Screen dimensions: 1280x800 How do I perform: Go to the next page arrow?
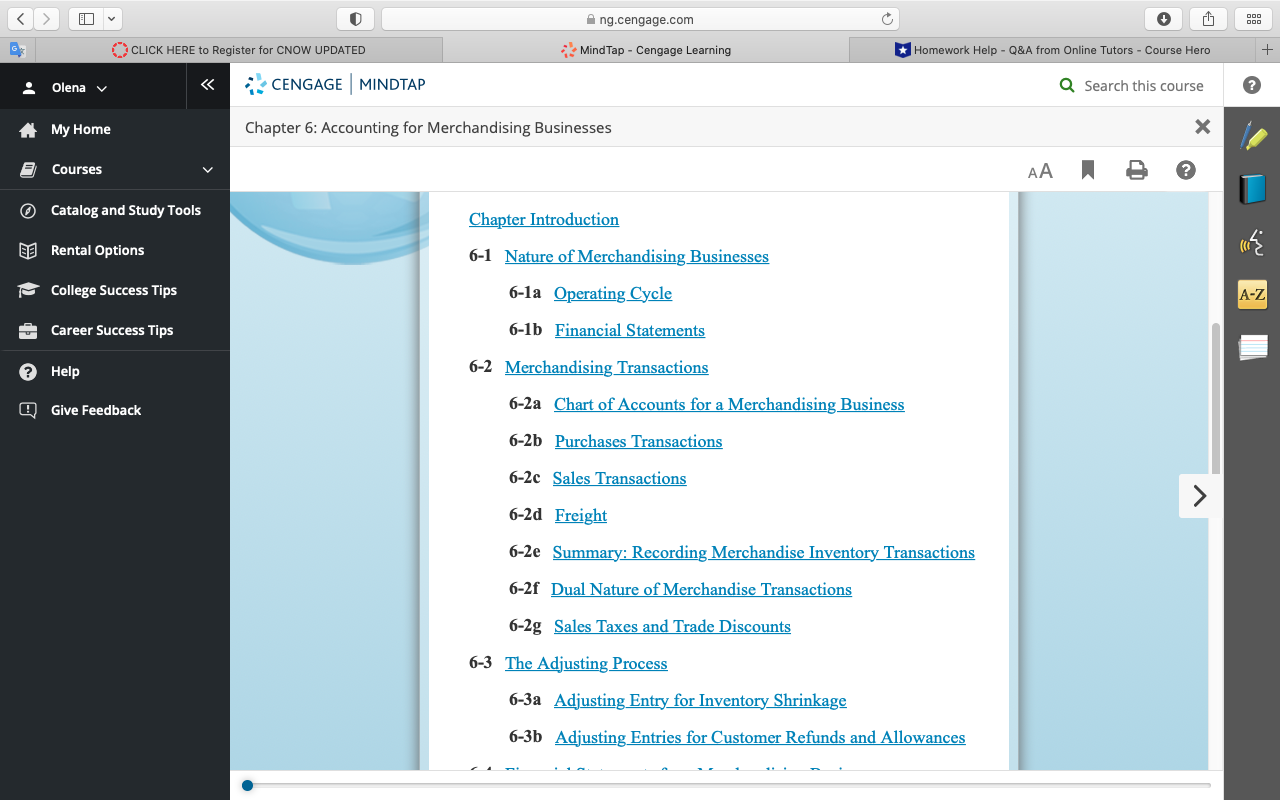1200,496
